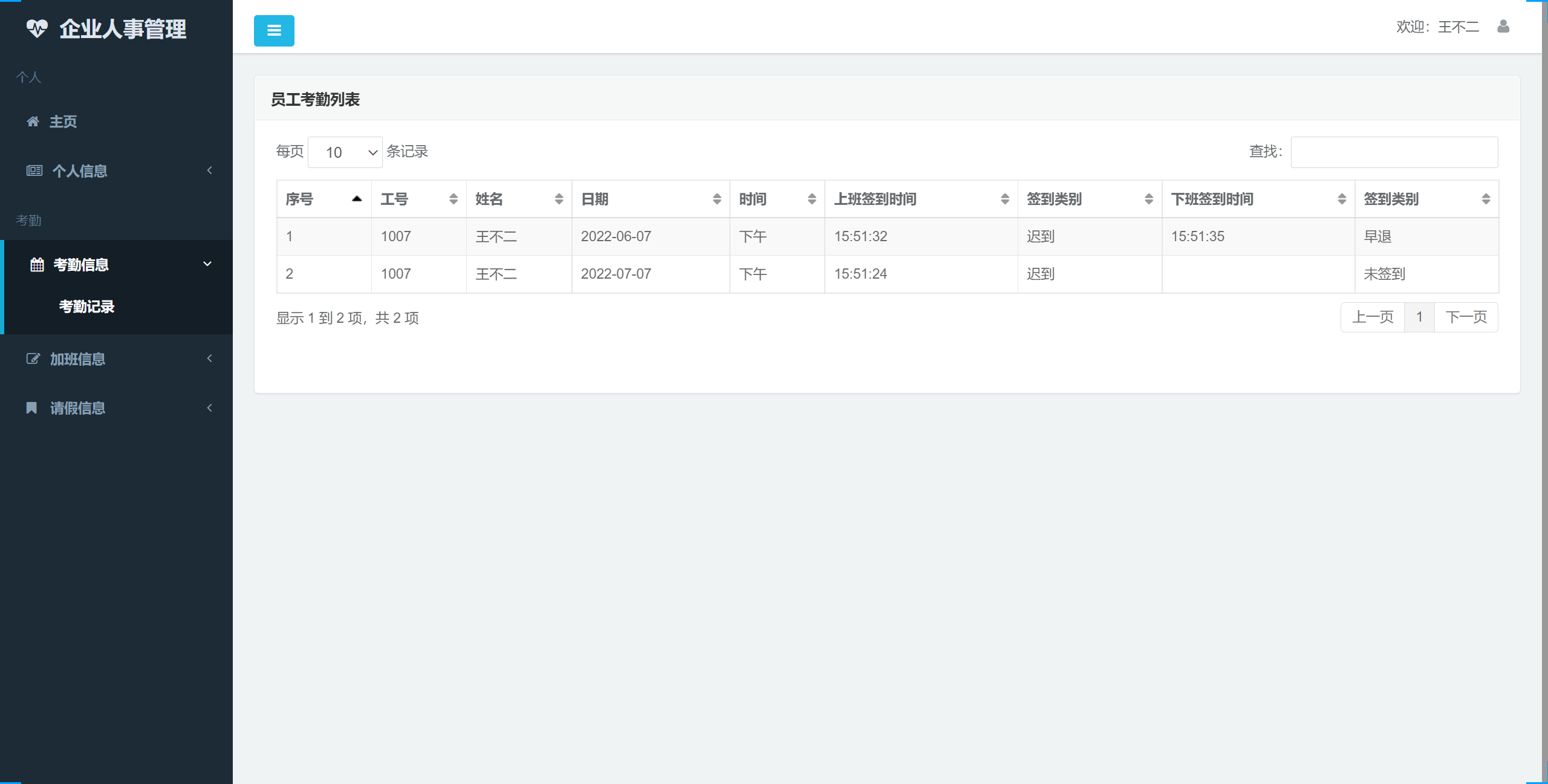
Task: Click 未签到 status cell
Action: click(x=1384, y=274)
